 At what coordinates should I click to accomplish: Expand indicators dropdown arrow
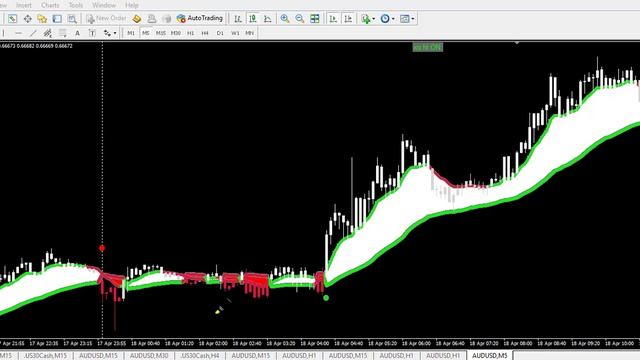click(373, 19)
